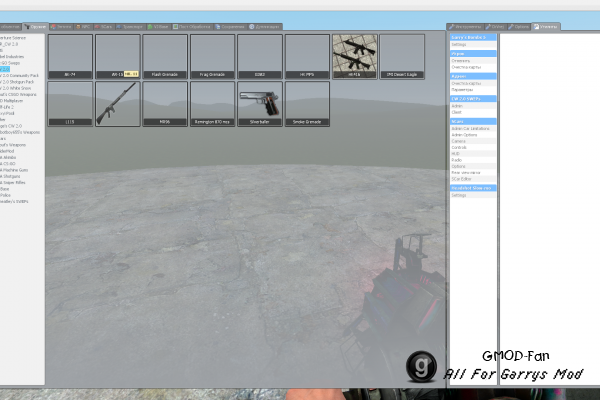This screenshot has height=400, width=600.
Task: Open CW 2.0 Community Pack category
Action: (19, 75)
